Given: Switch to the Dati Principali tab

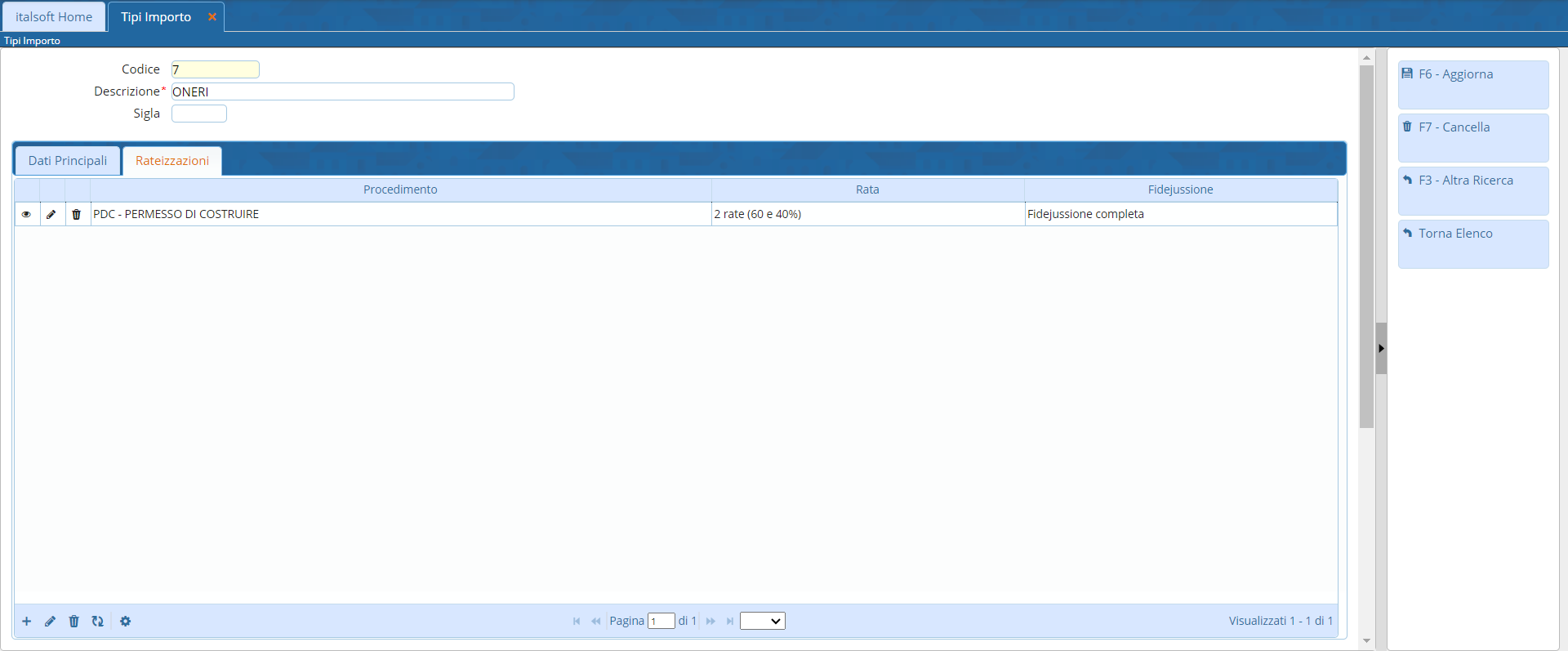Looking at the screenshot, I should (68, 161).
